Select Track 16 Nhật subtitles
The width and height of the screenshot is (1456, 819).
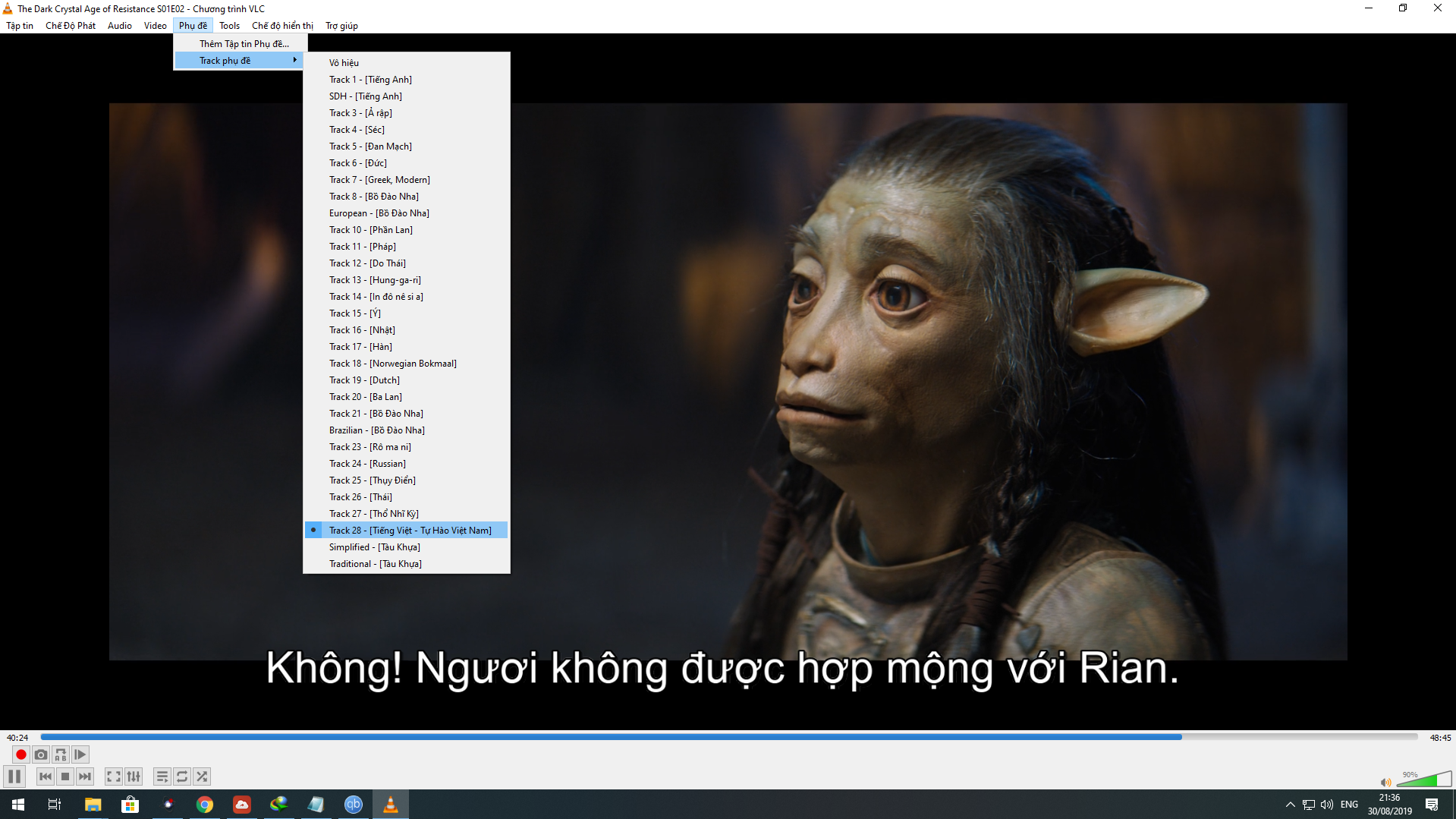[407, 330]
